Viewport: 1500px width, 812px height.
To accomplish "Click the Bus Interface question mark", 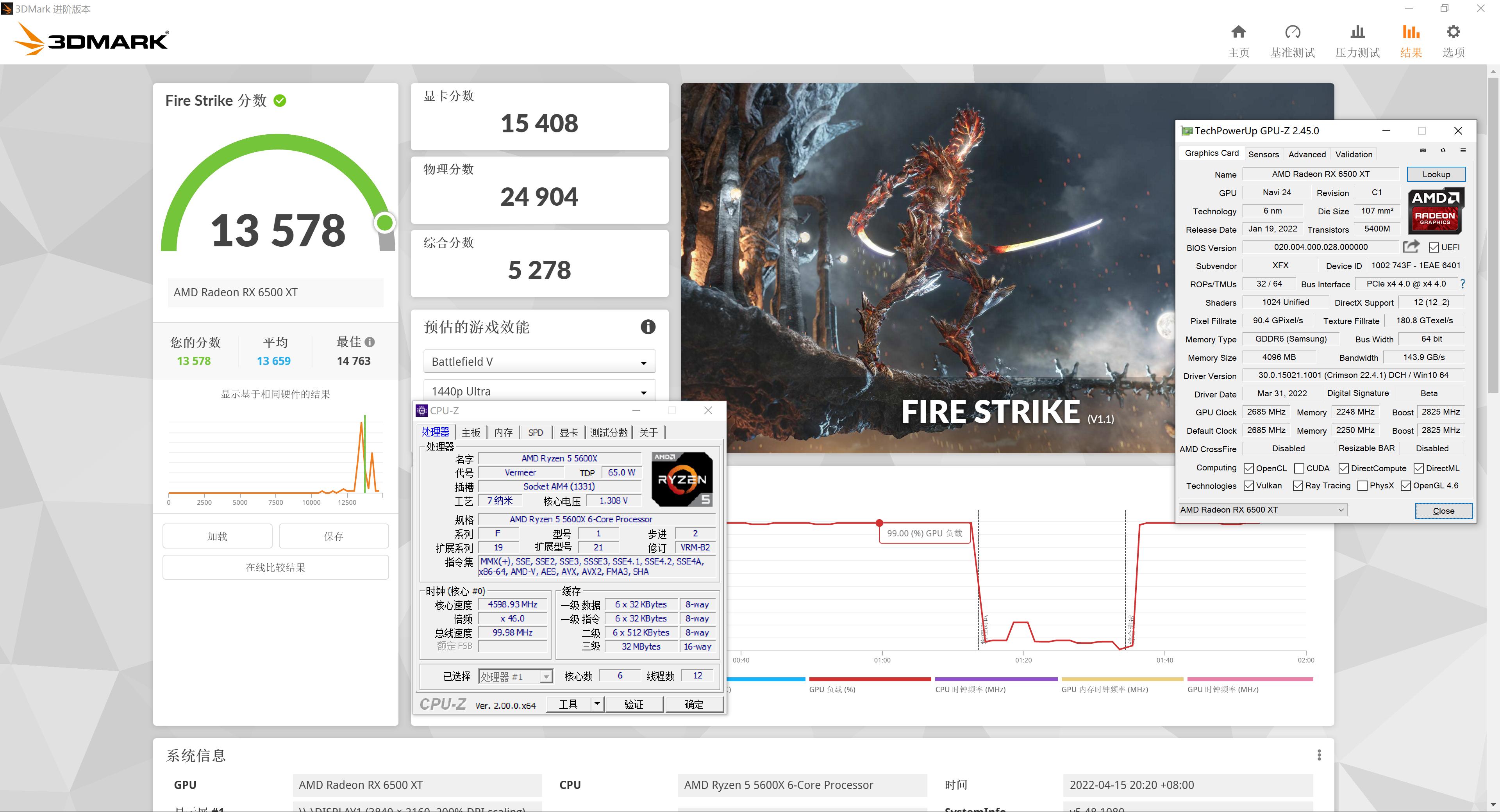I will pyautogui.click(x=1462, y=283).
